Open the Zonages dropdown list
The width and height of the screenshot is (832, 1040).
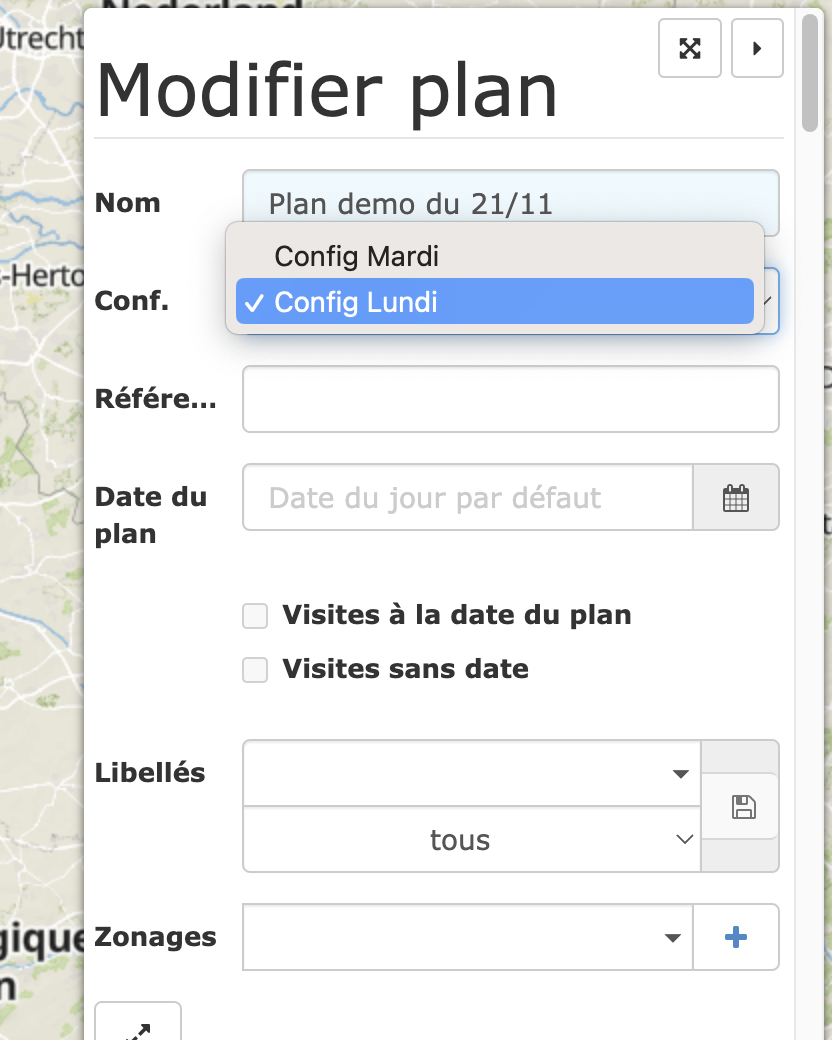click(467, 937)
